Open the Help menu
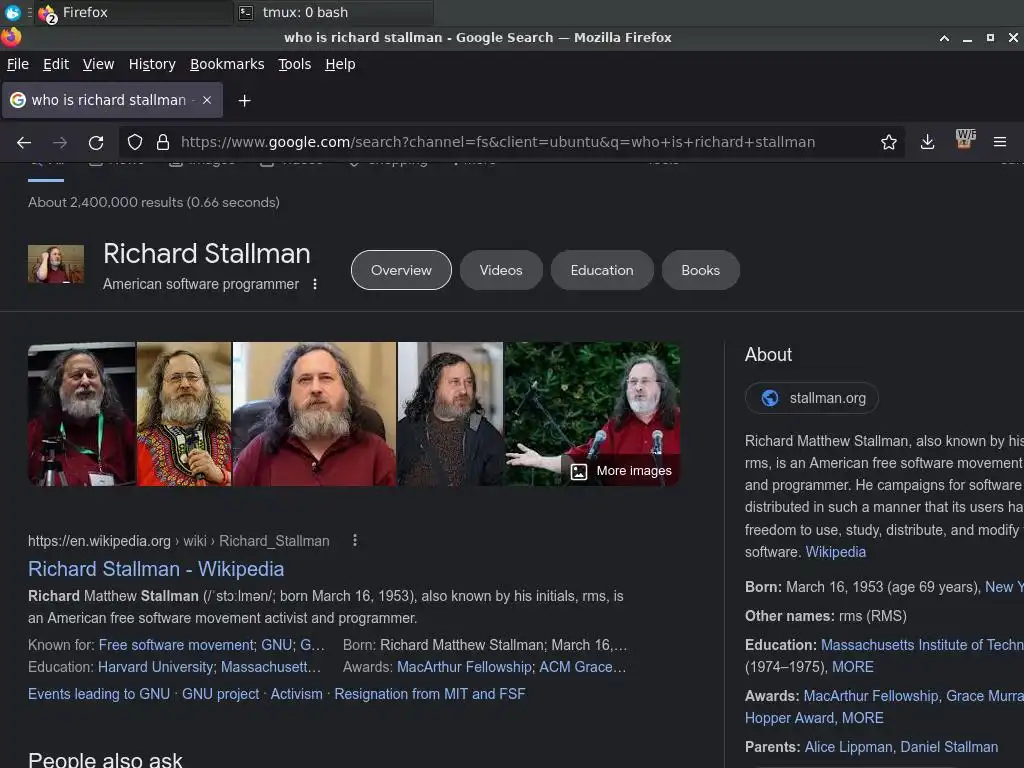 click(340, 64)
